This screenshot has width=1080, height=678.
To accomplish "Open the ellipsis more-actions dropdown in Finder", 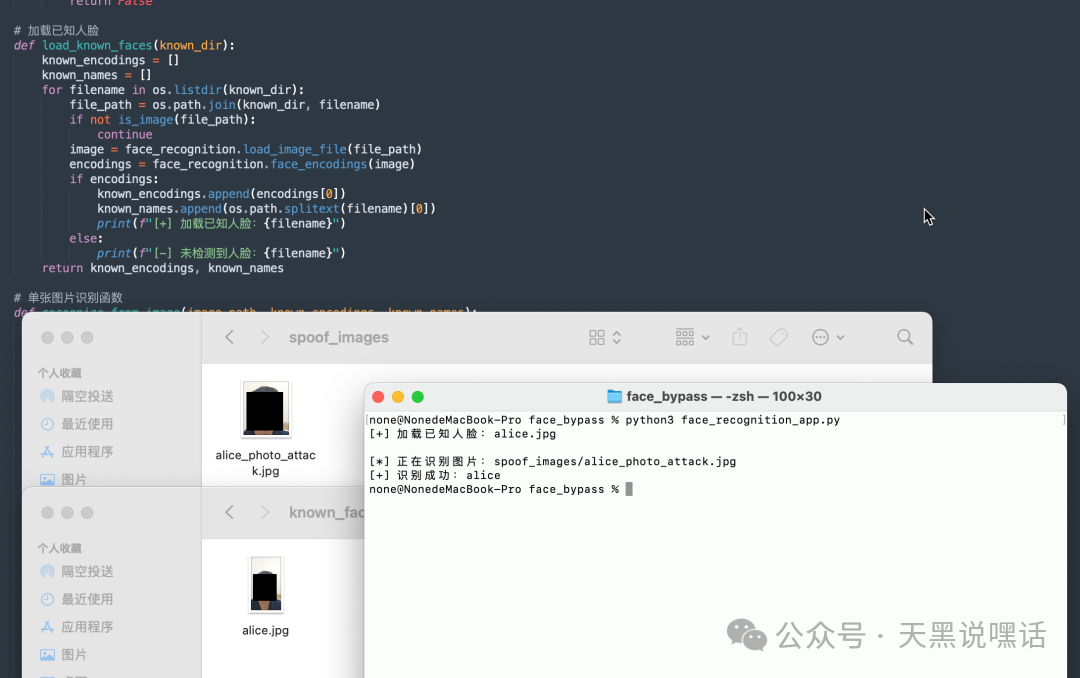I will point(827,338).
